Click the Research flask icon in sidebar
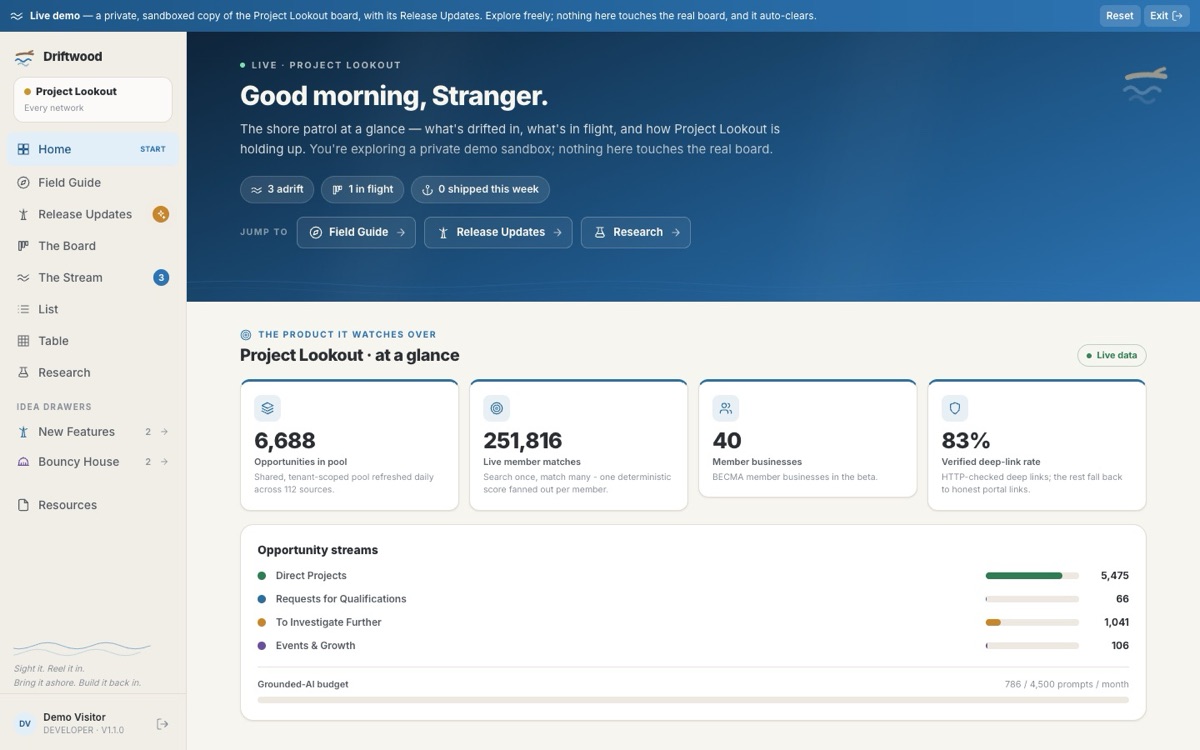The width and height of the screenshot is (1200, 750). (x=23, y=372)
